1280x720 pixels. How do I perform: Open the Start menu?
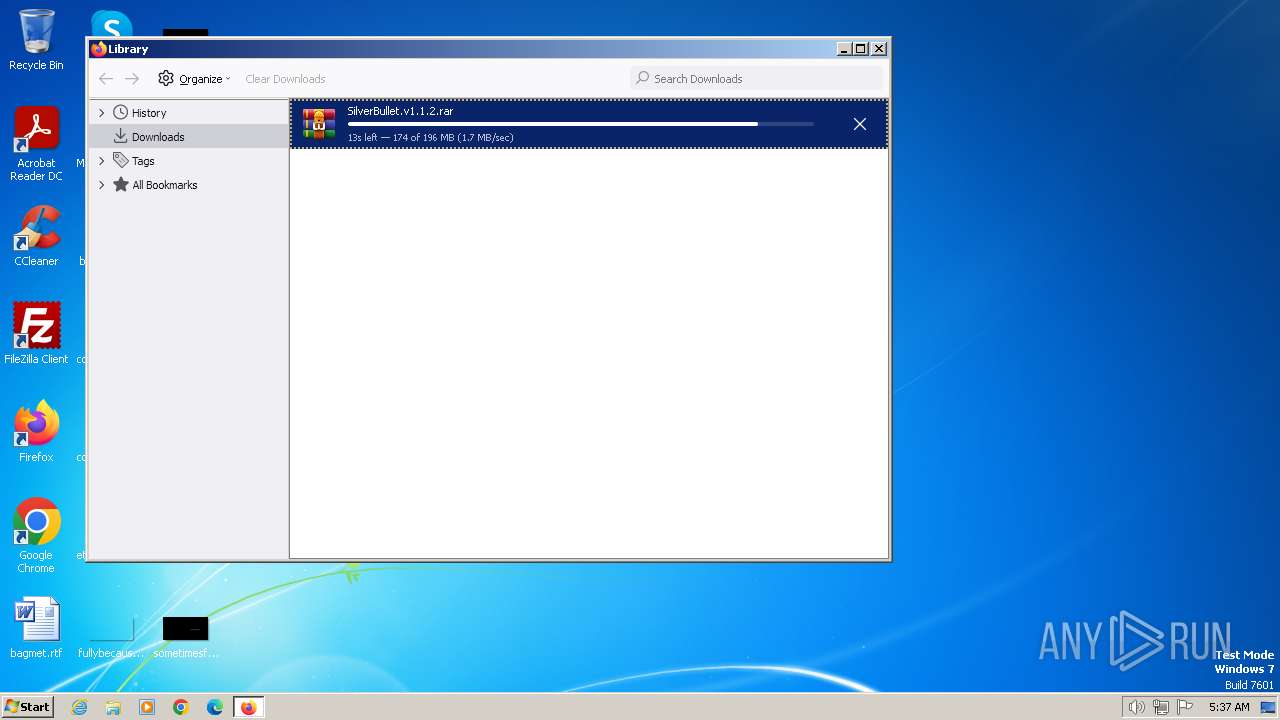coord(27,707)
